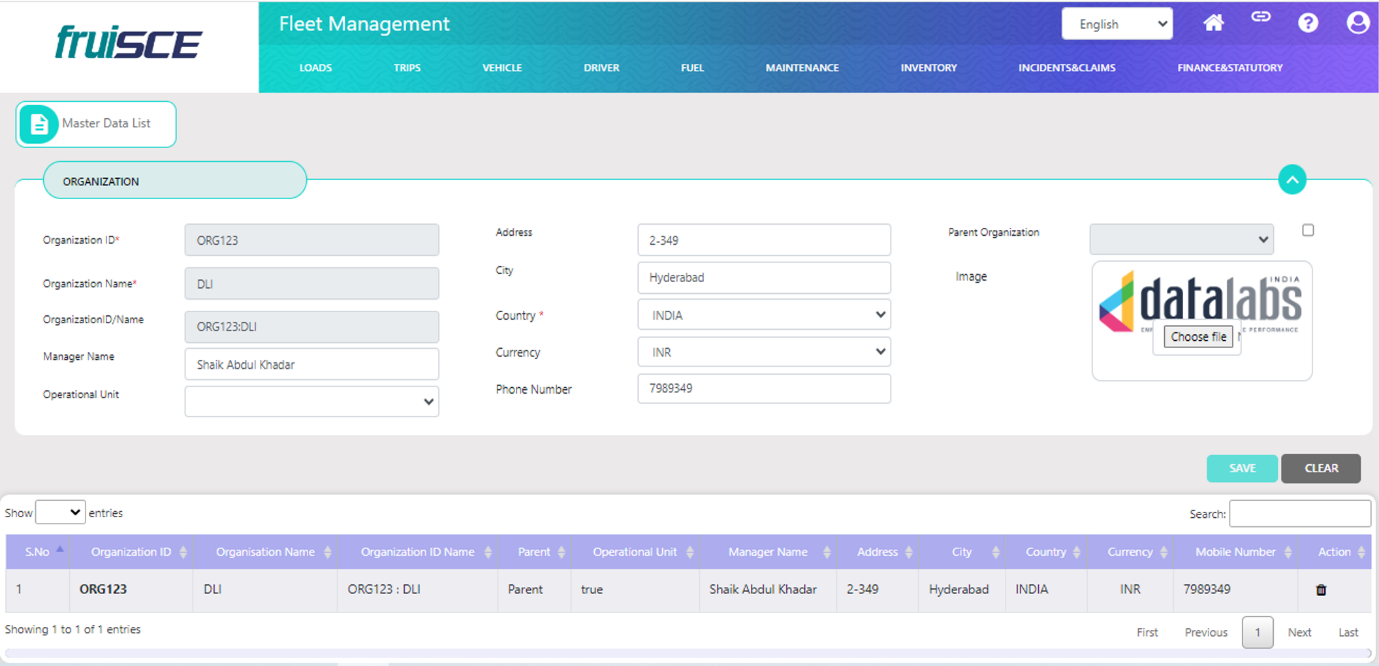This screenshot has height=666, width=1379.
Task: Open the user profile icon
Action: 1357,23
